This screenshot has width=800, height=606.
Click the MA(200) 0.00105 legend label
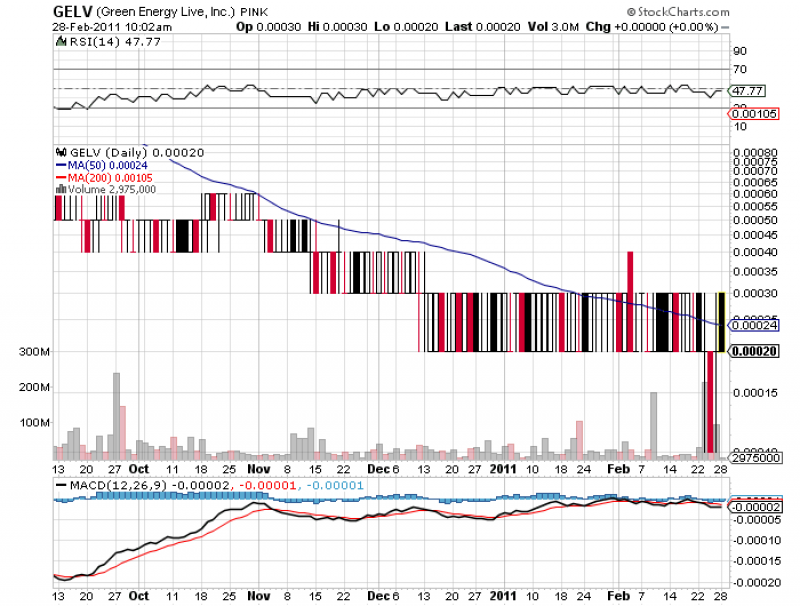pos(110,178)
